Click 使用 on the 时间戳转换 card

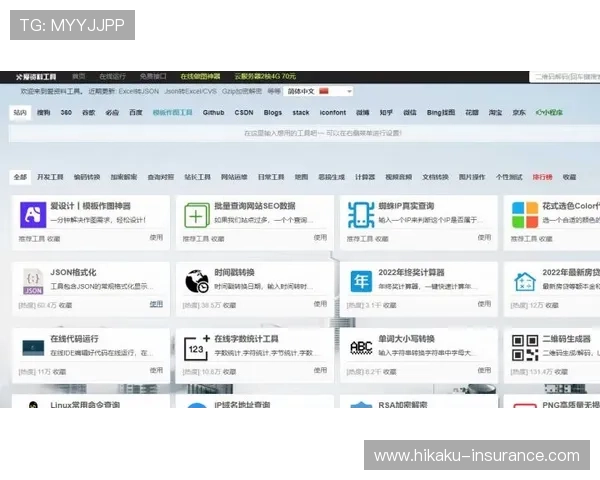tap(320, 304)
